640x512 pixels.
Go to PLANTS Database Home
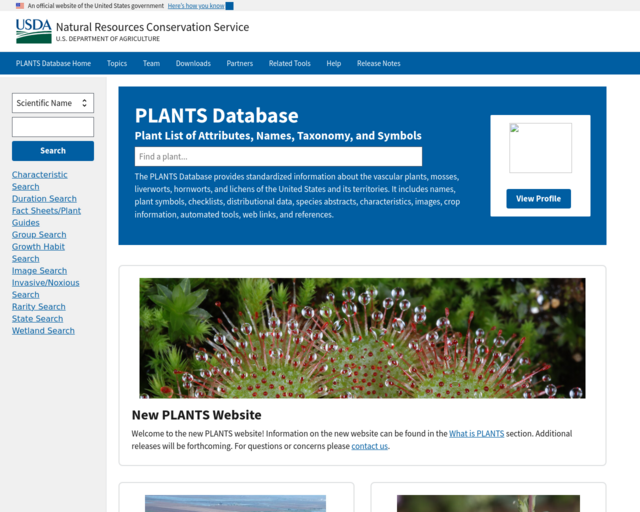coord(53,63)
